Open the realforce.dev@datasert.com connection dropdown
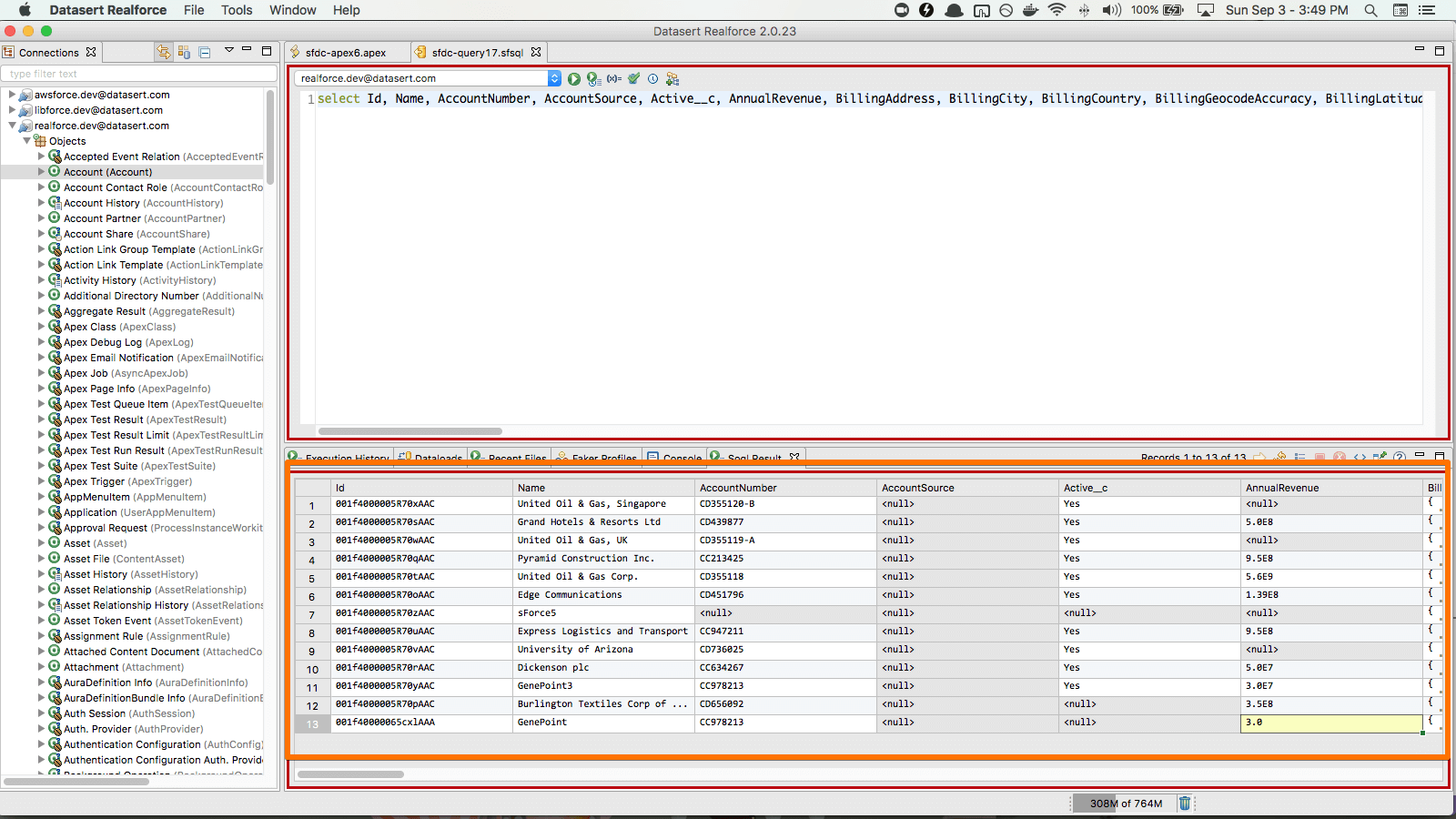 (554, 79)
